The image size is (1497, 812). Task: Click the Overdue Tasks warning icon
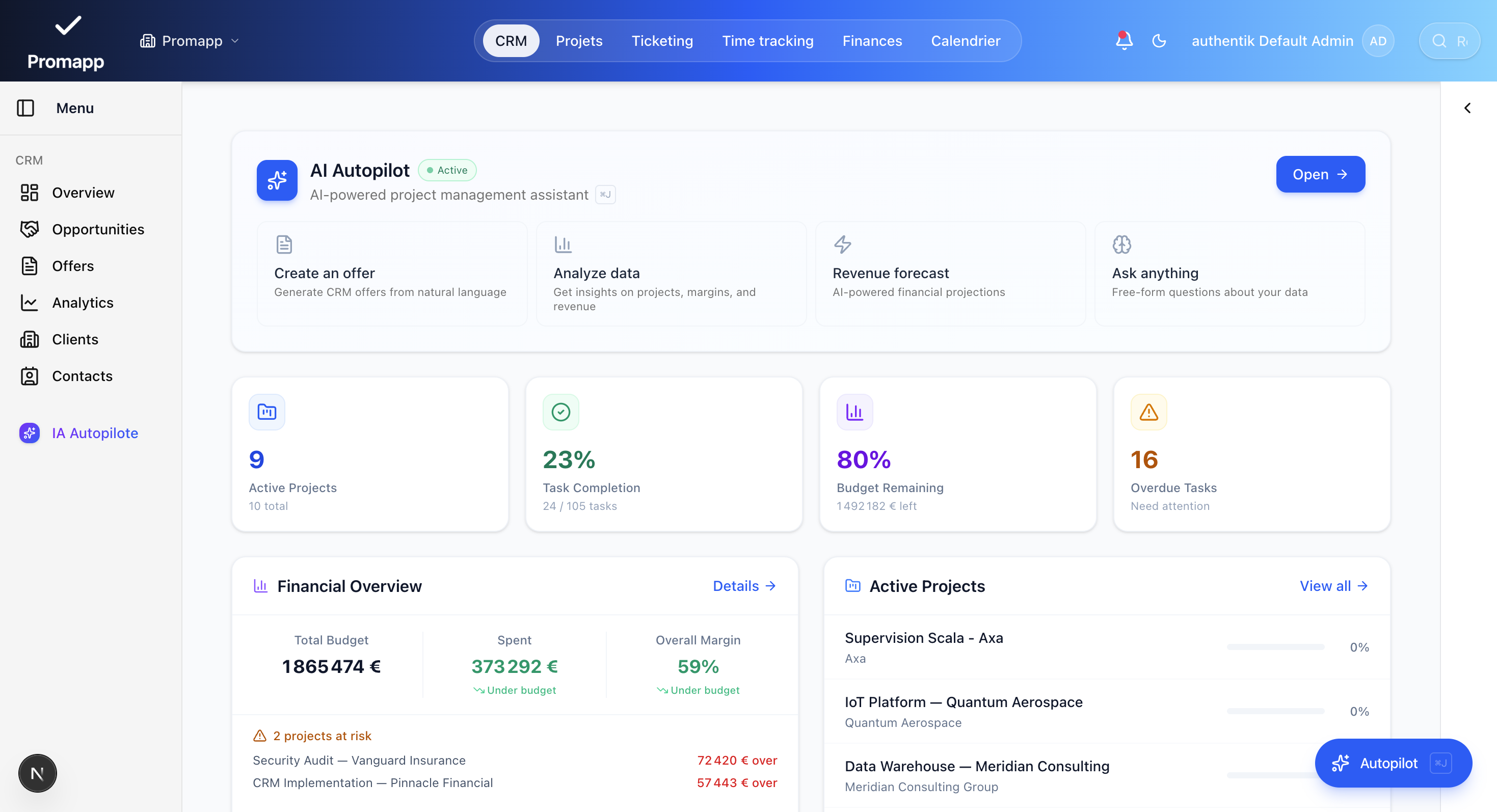[x=1148, y=412]
